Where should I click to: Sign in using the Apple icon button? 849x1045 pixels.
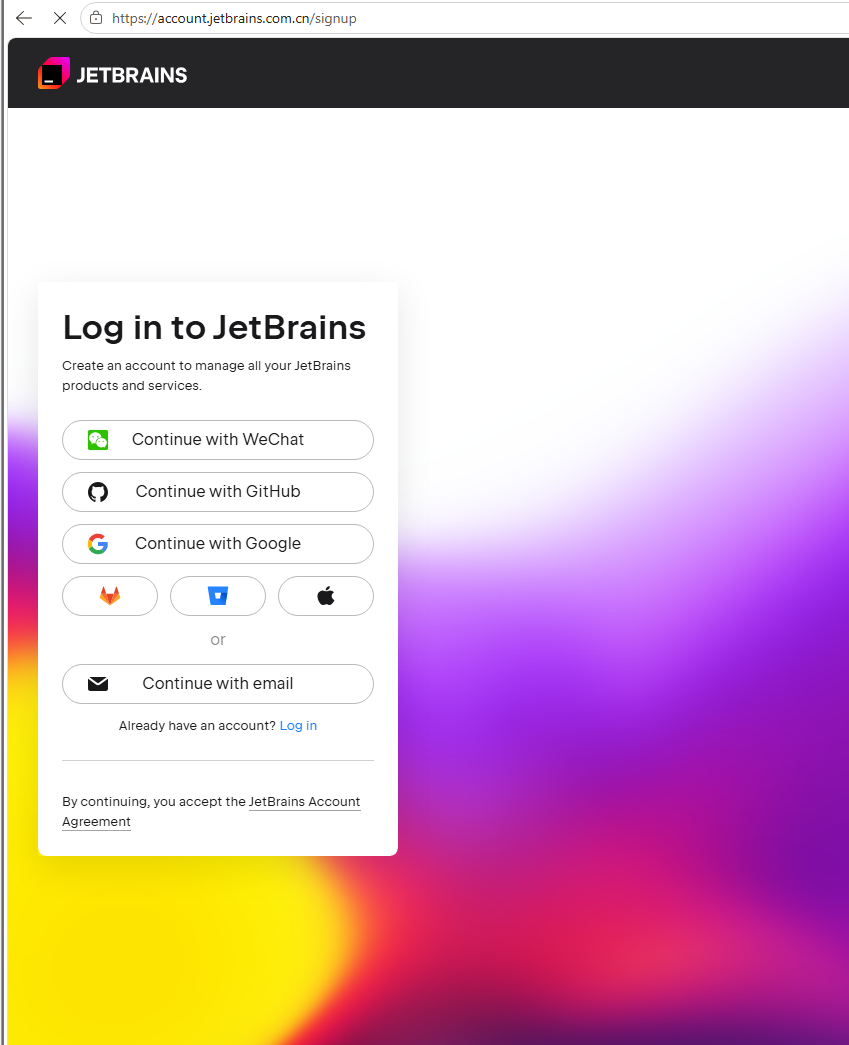326,596
